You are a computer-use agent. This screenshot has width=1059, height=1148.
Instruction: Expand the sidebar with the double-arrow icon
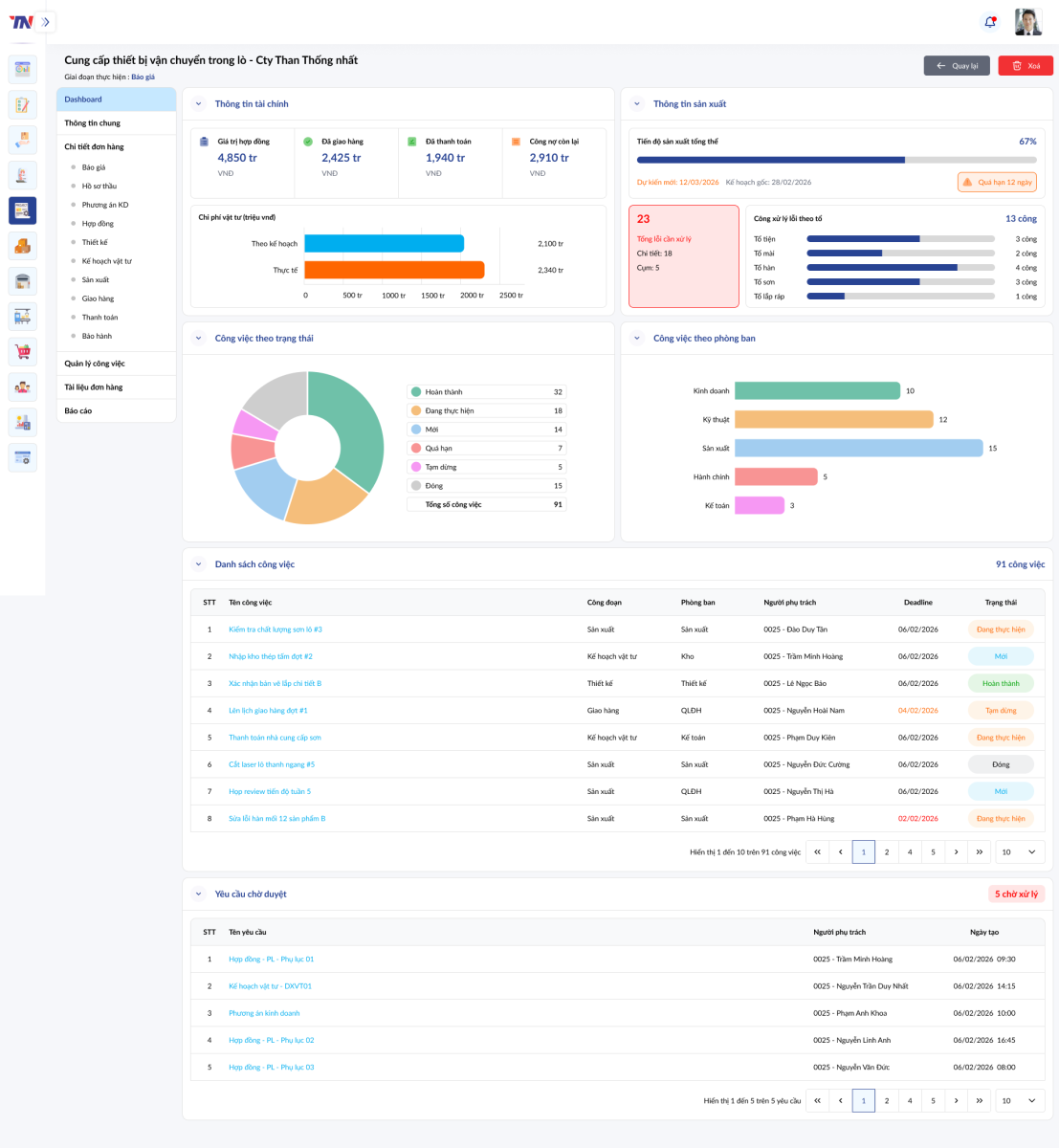(x=45, y=22)
